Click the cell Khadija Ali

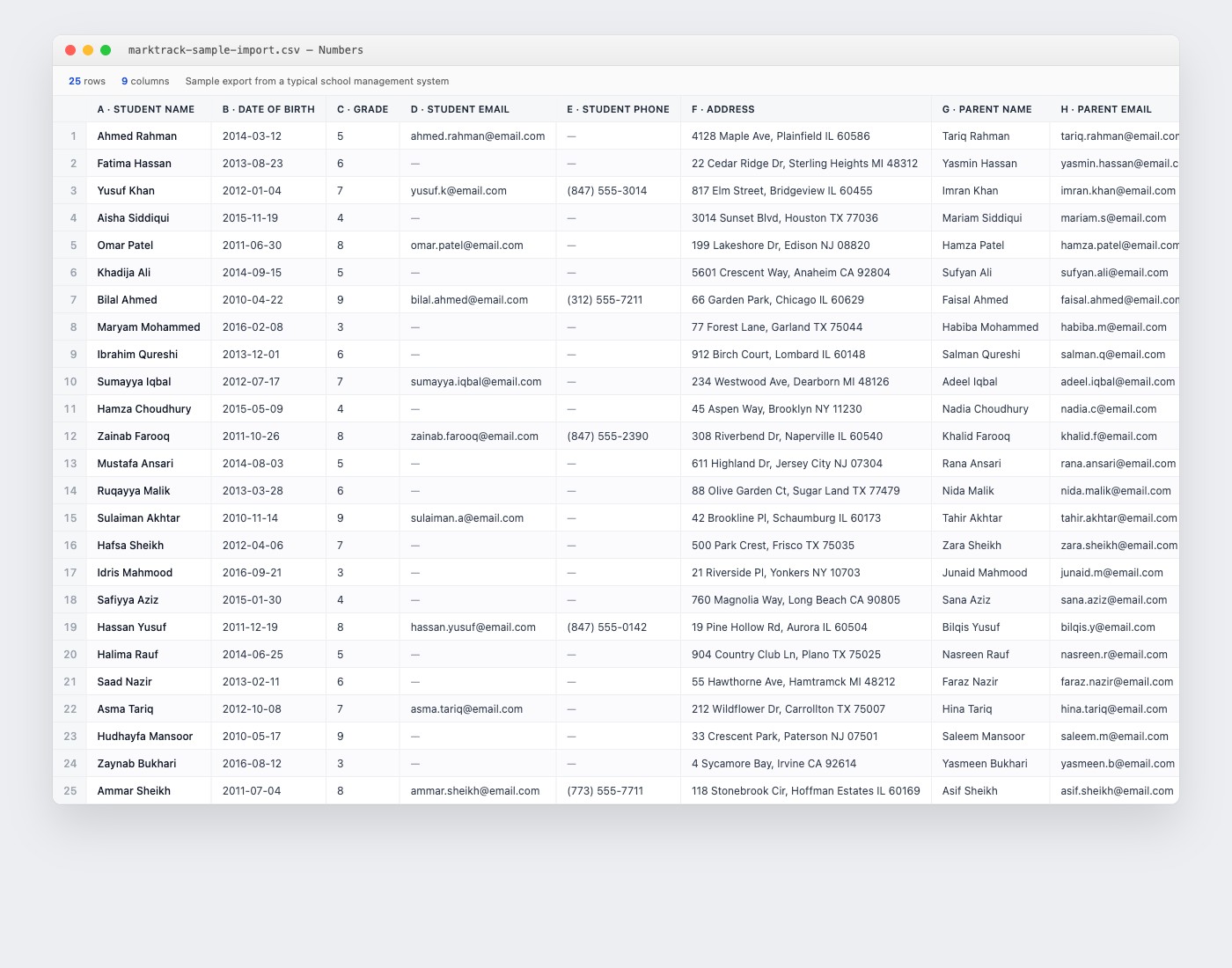point(150,273)
